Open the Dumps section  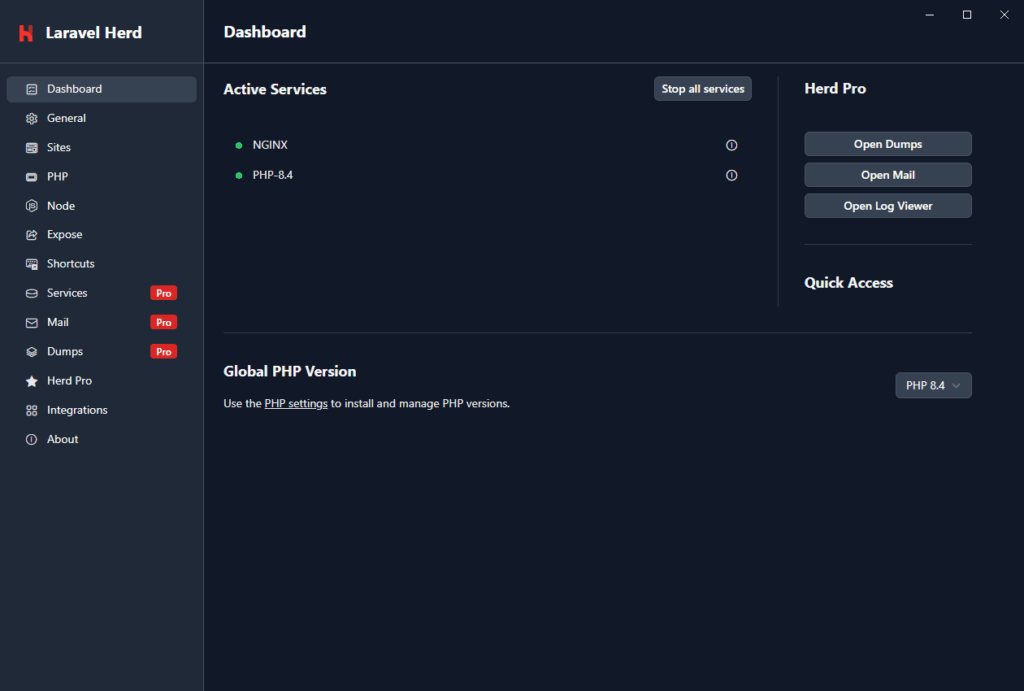click(x=101, y=351)
